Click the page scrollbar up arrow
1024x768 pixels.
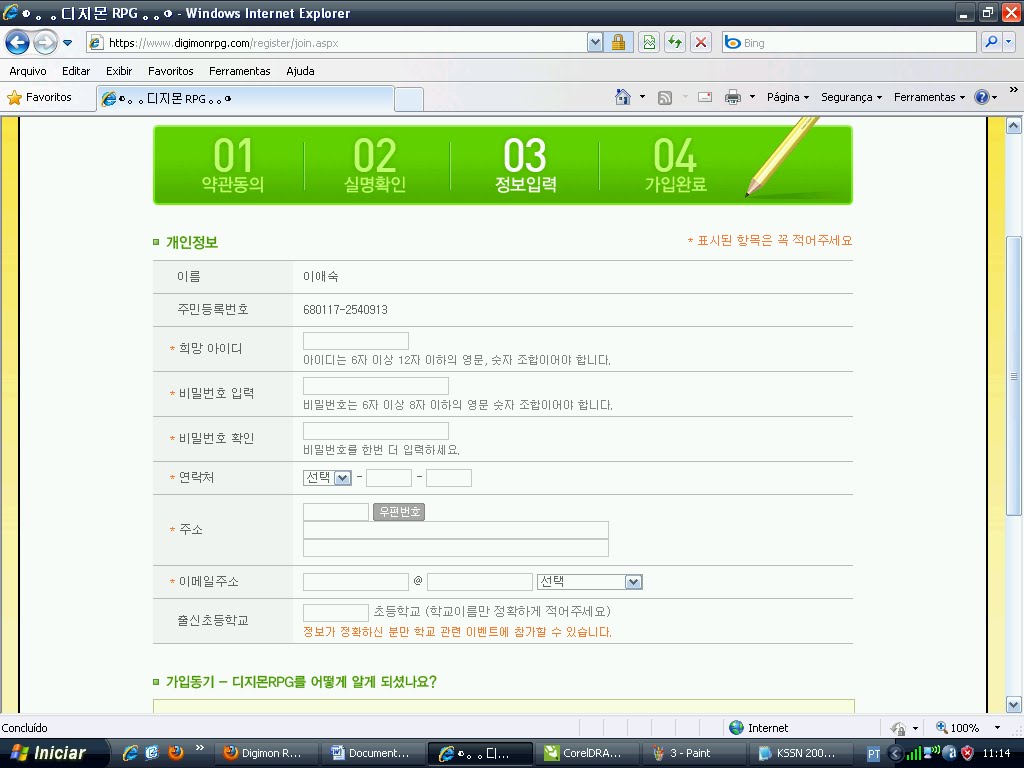1014,125
